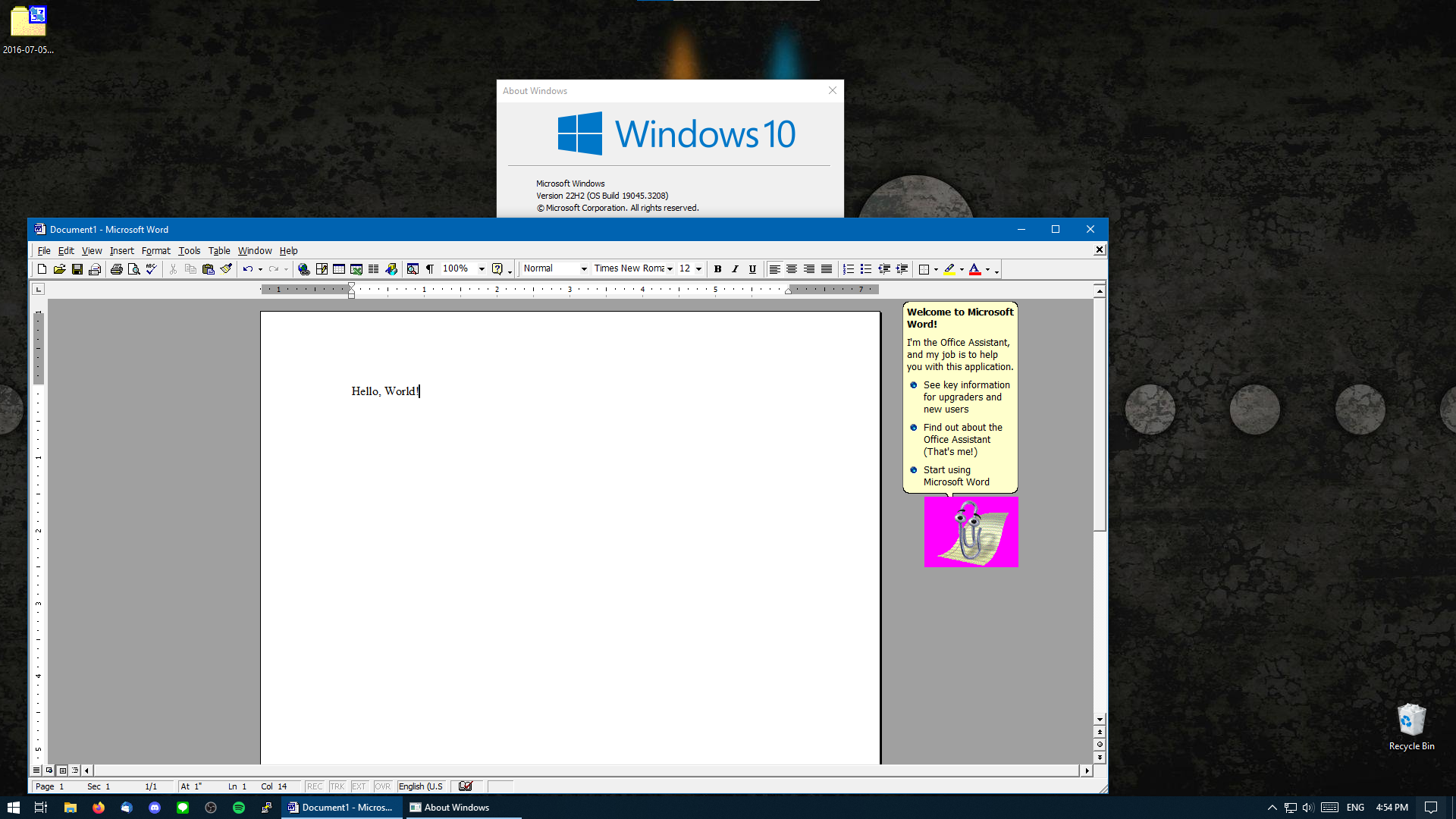Apply red font color
1456x819 pixels.
(x=975, y=269)
